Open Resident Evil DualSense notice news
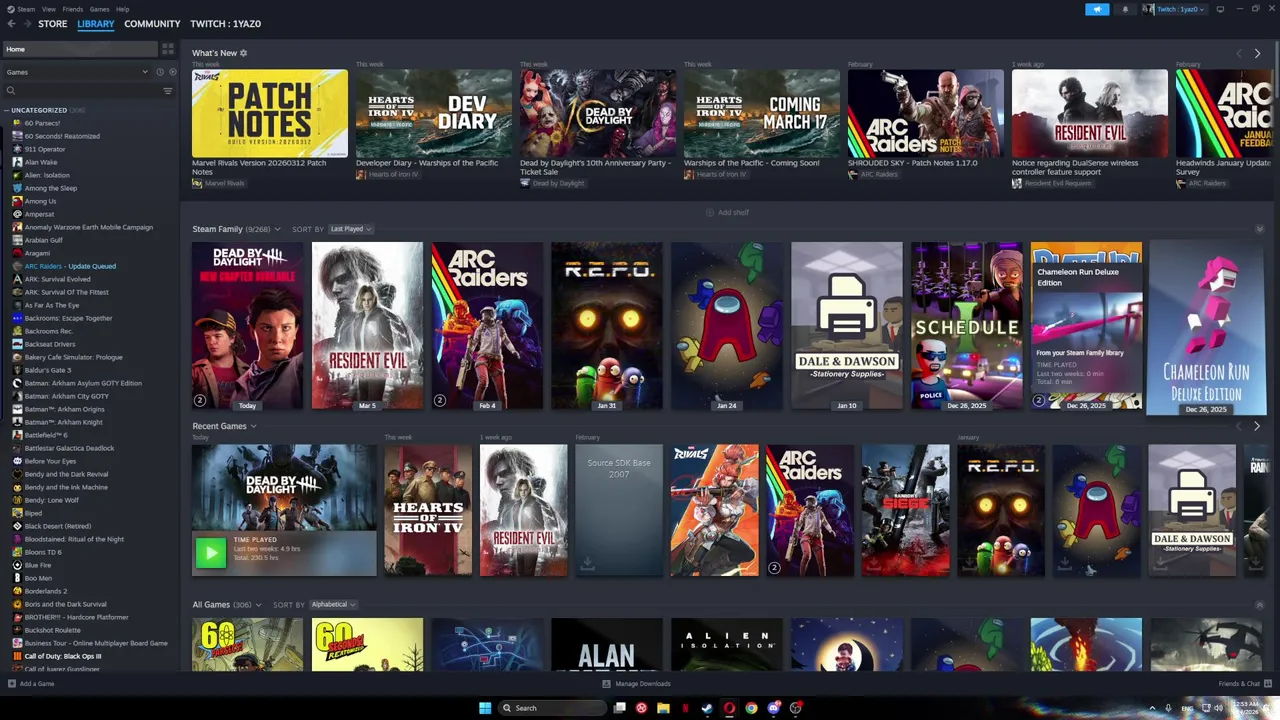 [1090, 113]
